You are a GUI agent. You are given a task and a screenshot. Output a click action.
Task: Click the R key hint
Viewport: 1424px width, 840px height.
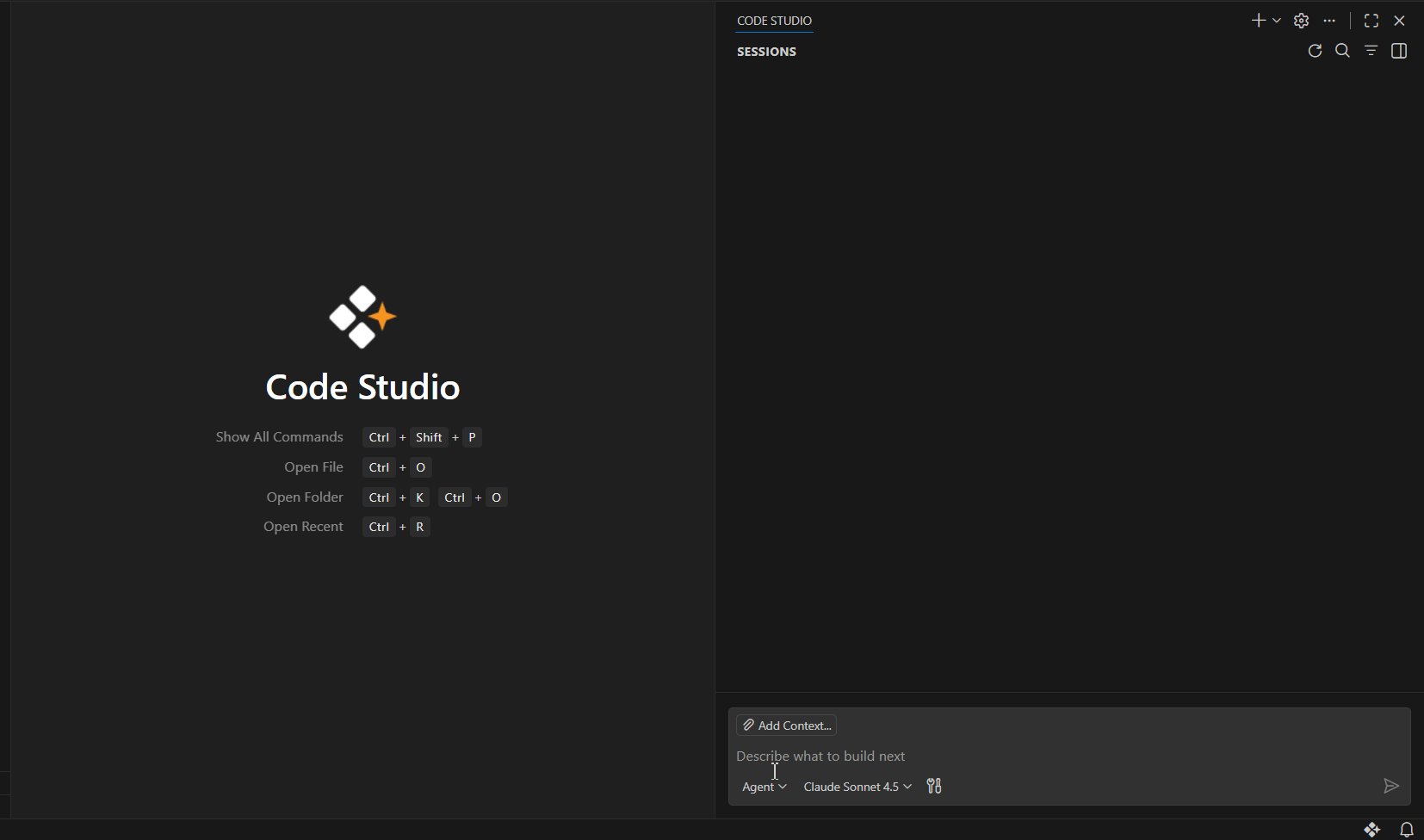click(420, 527)
